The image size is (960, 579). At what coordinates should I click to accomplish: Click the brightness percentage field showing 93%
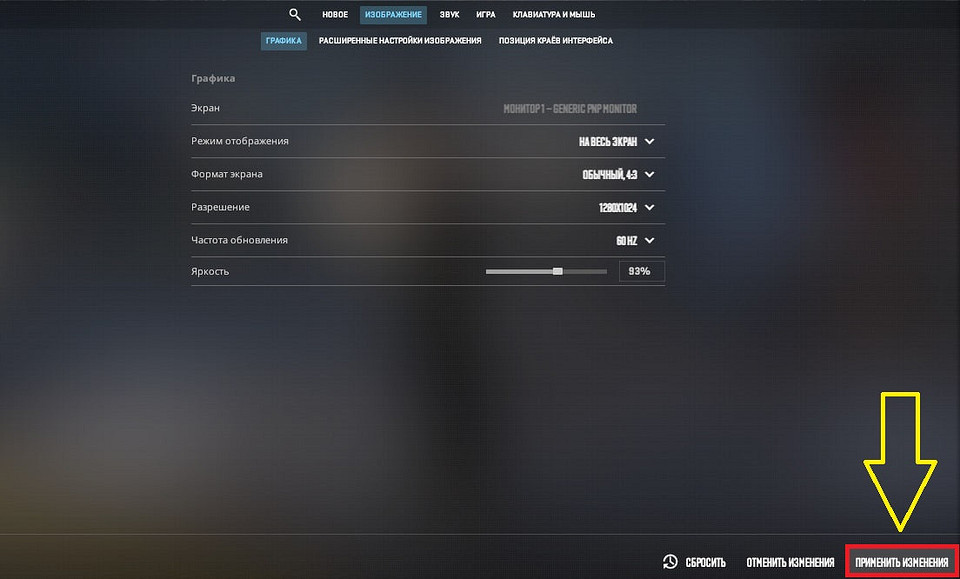[x=641, y=271]
